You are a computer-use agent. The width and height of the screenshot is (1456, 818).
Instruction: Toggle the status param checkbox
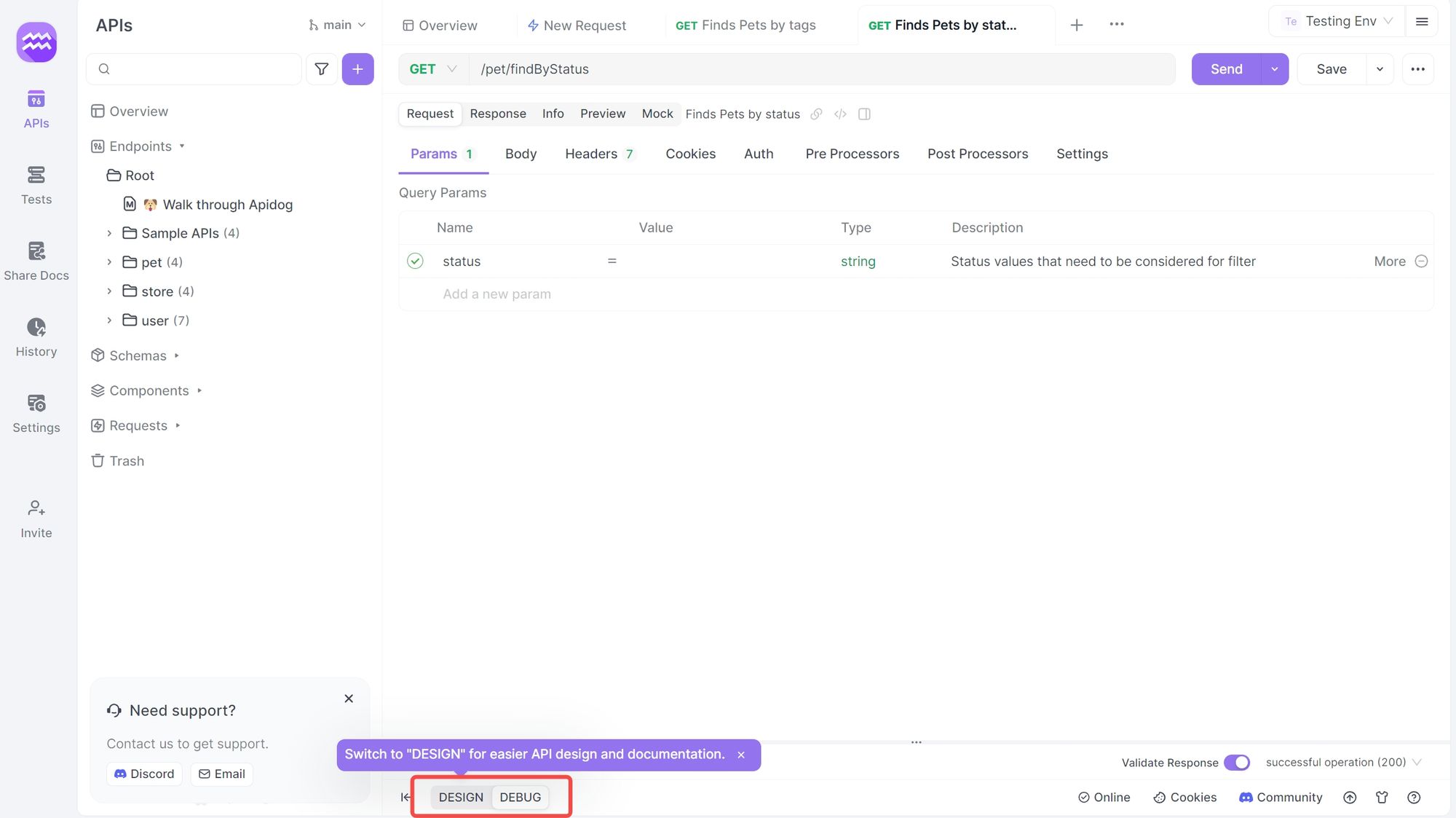tap(415, 261)
